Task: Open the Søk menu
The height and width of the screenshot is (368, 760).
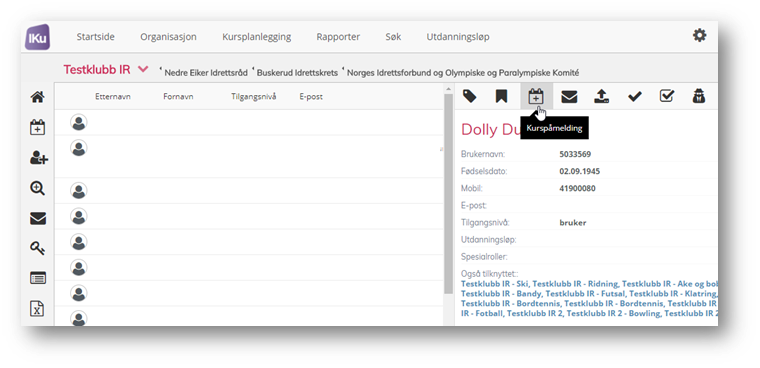Action: [x=393, y=37]
